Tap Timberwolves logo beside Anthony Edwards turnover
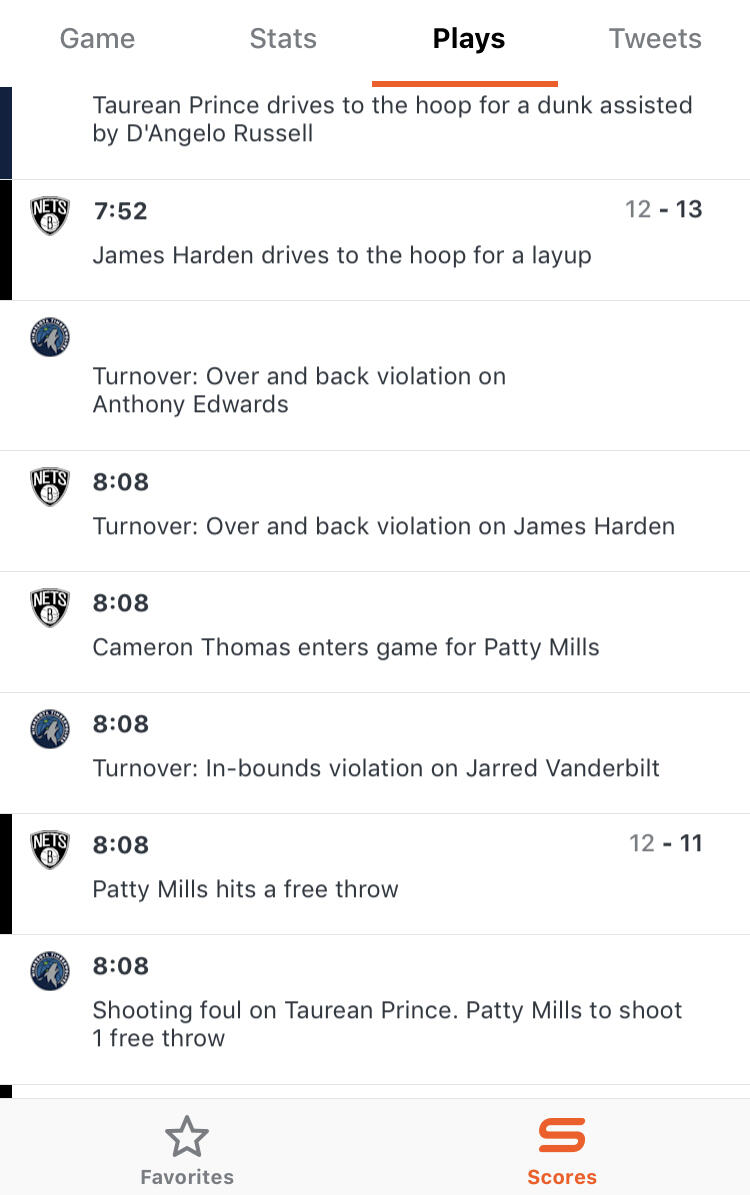The width and height of the screenshot is (750, 1195). coord(50,337)
